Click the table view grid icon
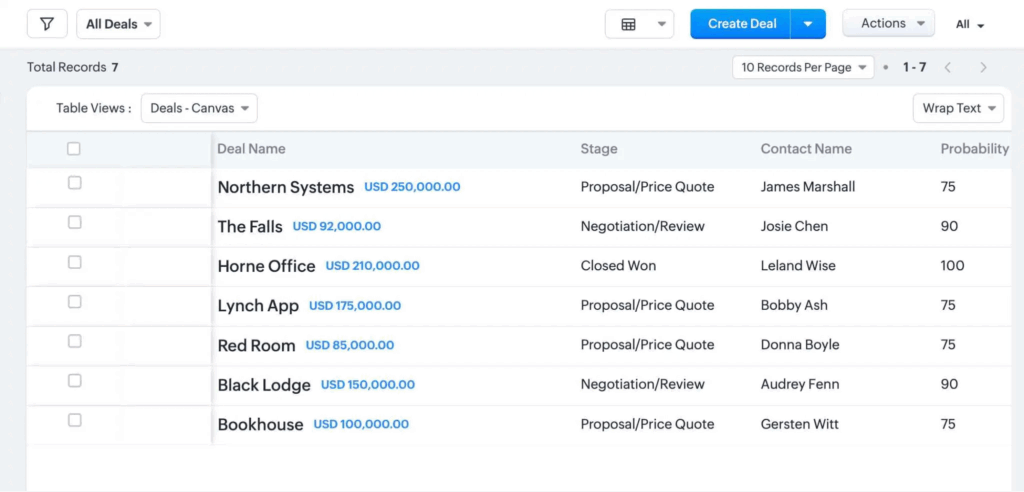1024x492 pixels. coord(629,24)
